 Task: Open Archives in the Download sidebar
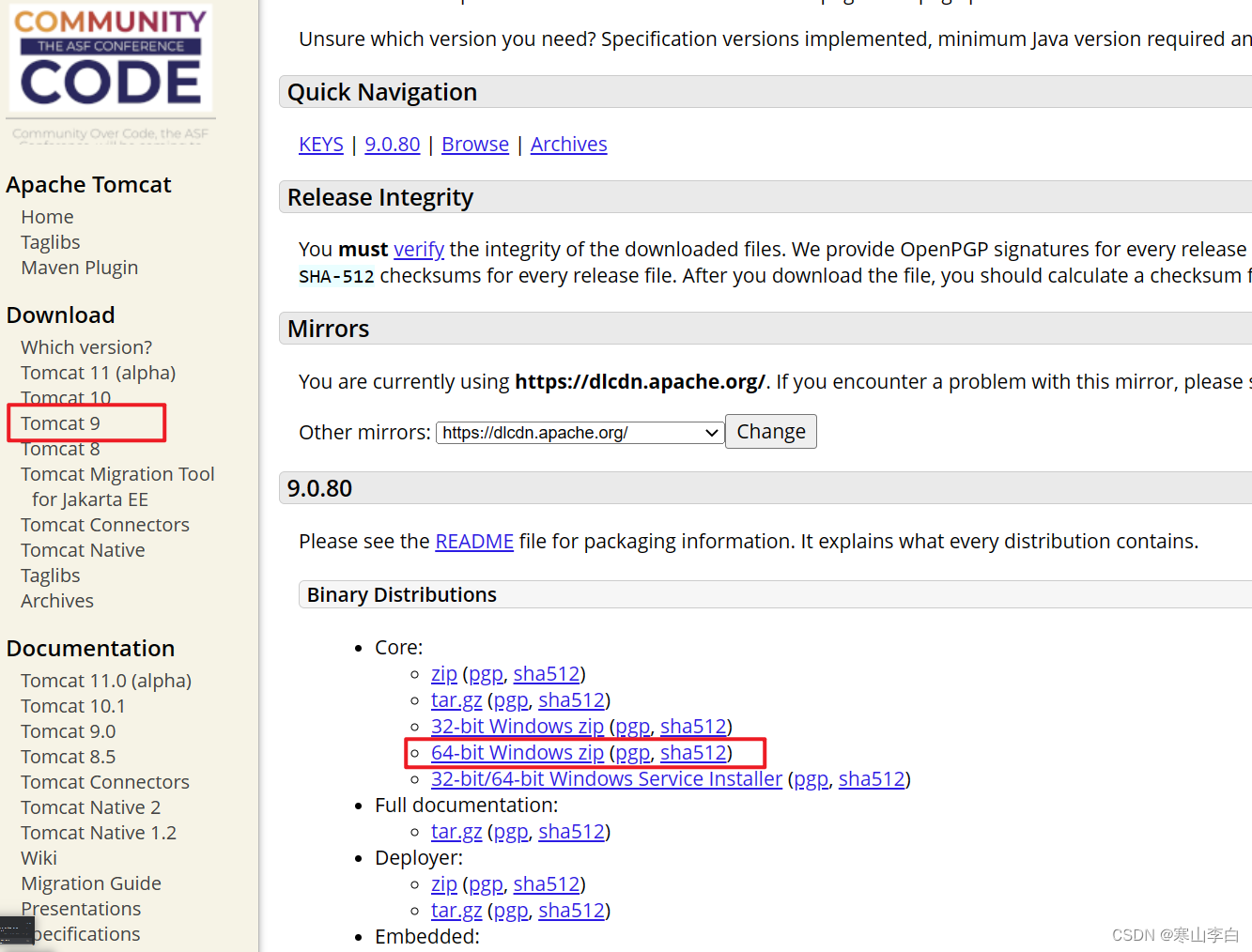tap(57, 601)
